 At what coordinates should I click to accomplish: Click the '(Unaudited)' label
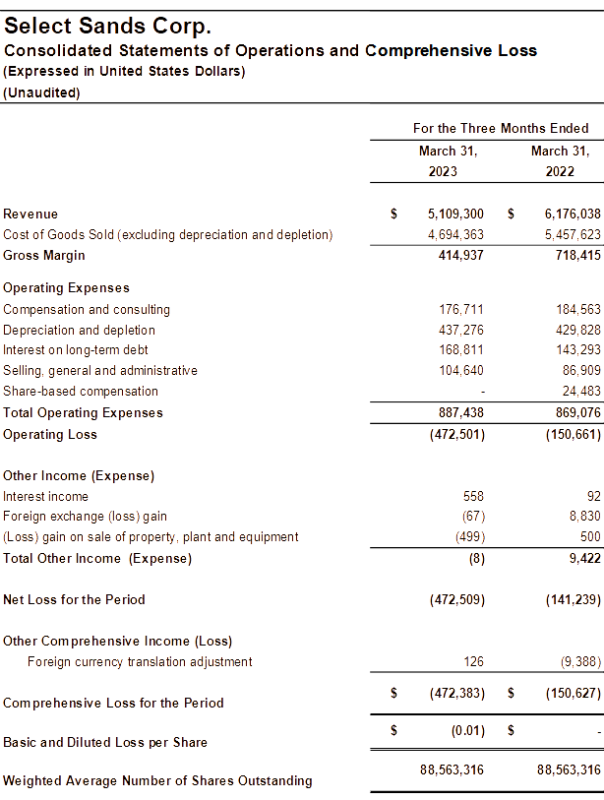(x=42, y=93)
